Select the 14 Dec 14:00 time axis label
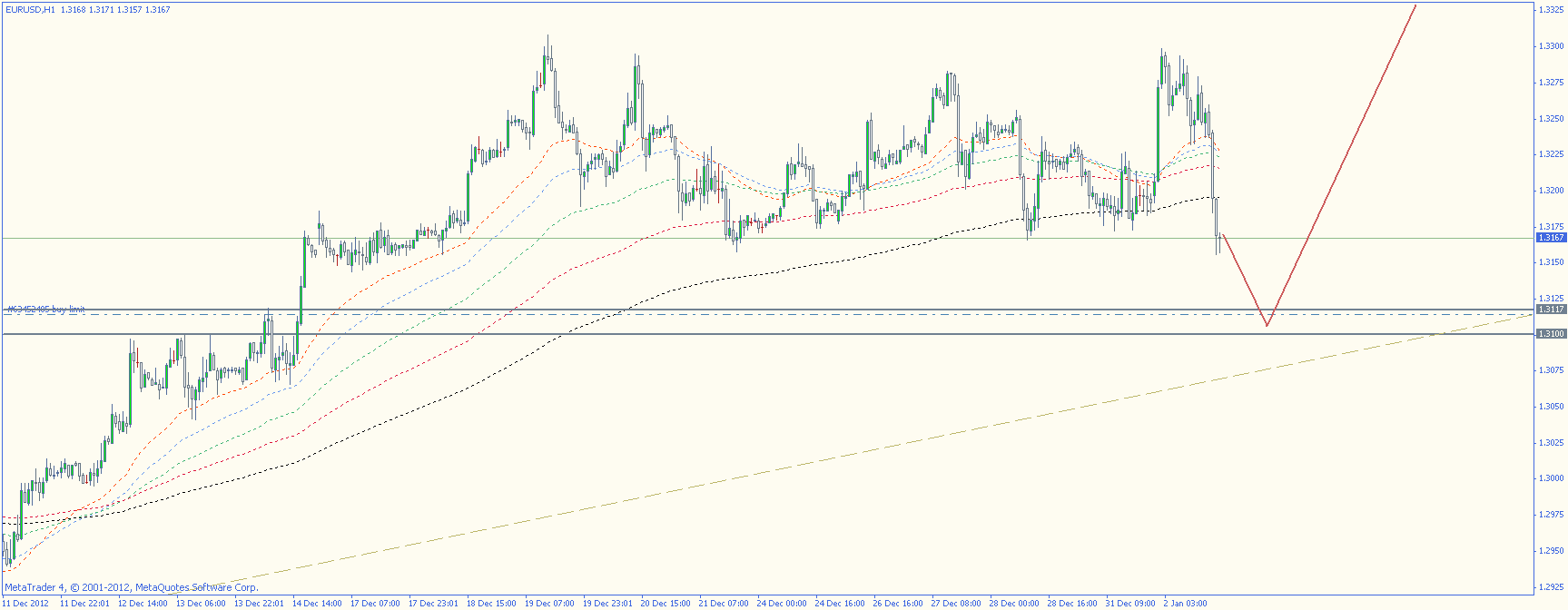 coord(317,603)
